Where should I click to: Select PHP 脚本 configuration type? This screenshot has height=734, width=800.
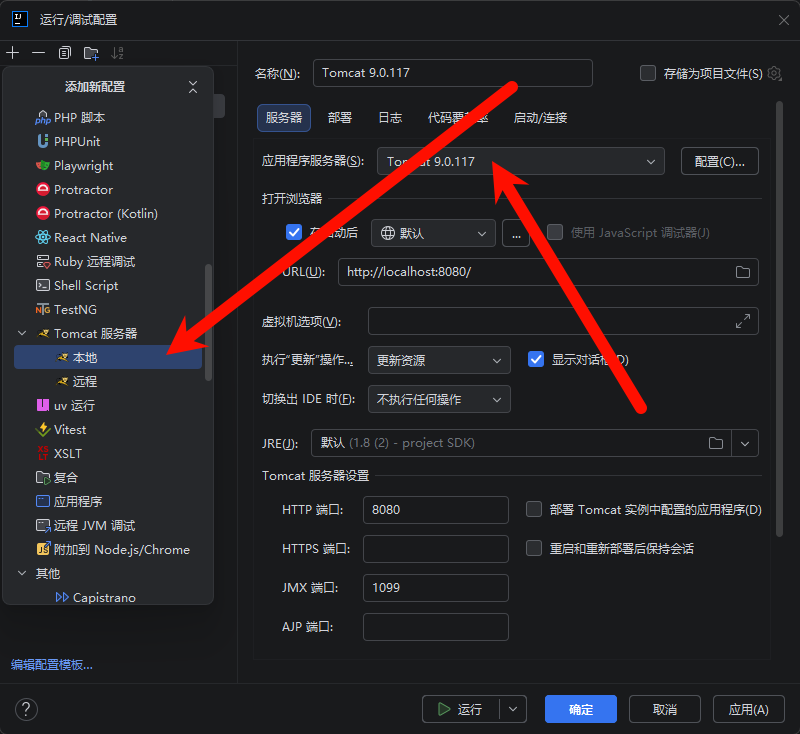coord(108,118)
